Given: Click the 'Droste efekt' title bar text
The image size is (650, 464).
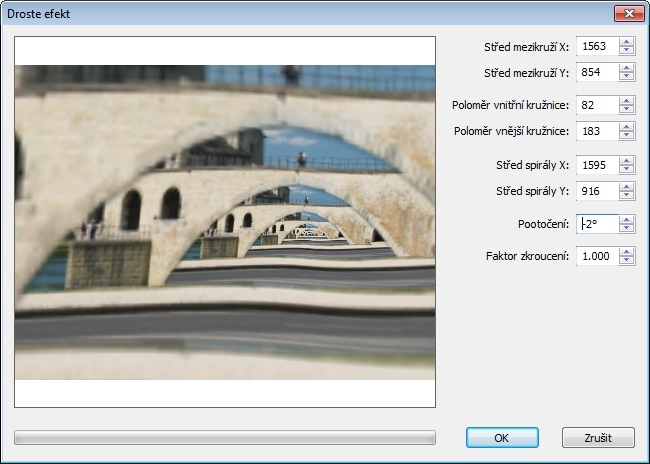Looking at the screenshot, I should click(39, 14).
